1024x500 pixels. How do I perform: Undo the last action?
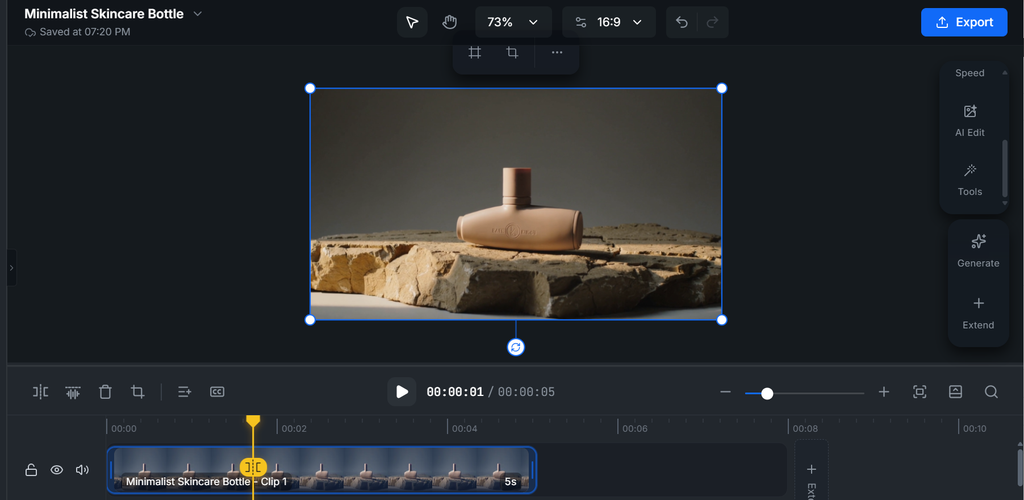tap(682, 22)
